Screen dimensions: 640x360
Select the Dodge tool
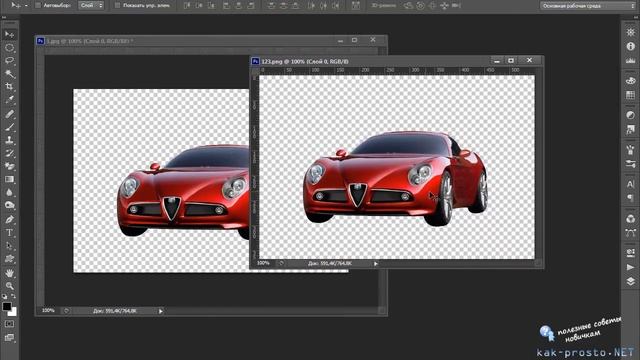9,205
